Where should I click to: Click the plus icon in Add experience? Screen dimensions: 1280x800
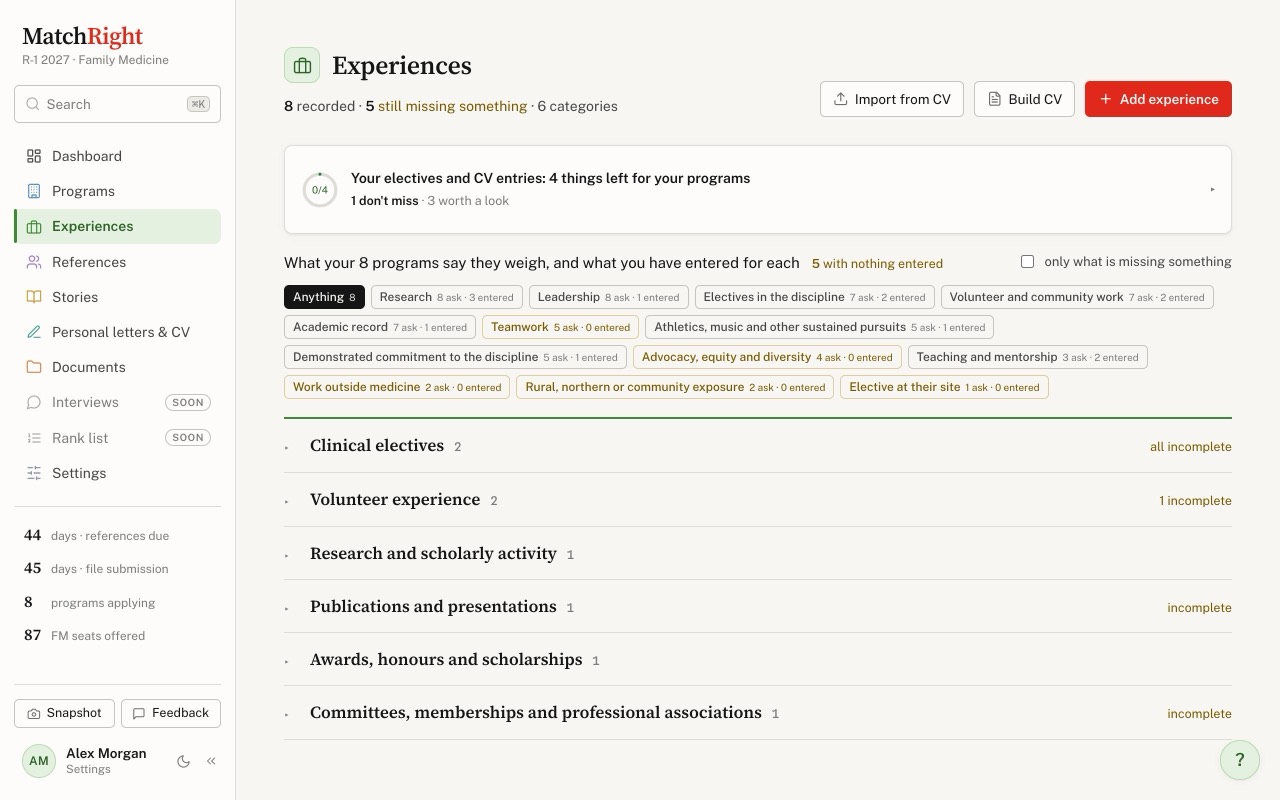point(1105,99)
